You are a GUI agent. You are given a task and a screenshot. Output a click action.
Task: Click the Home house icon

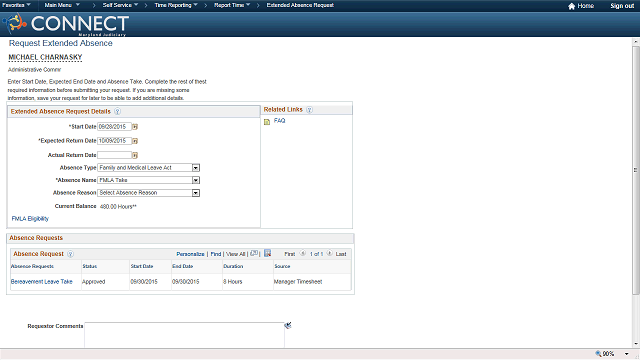click(x=571, y=6)
